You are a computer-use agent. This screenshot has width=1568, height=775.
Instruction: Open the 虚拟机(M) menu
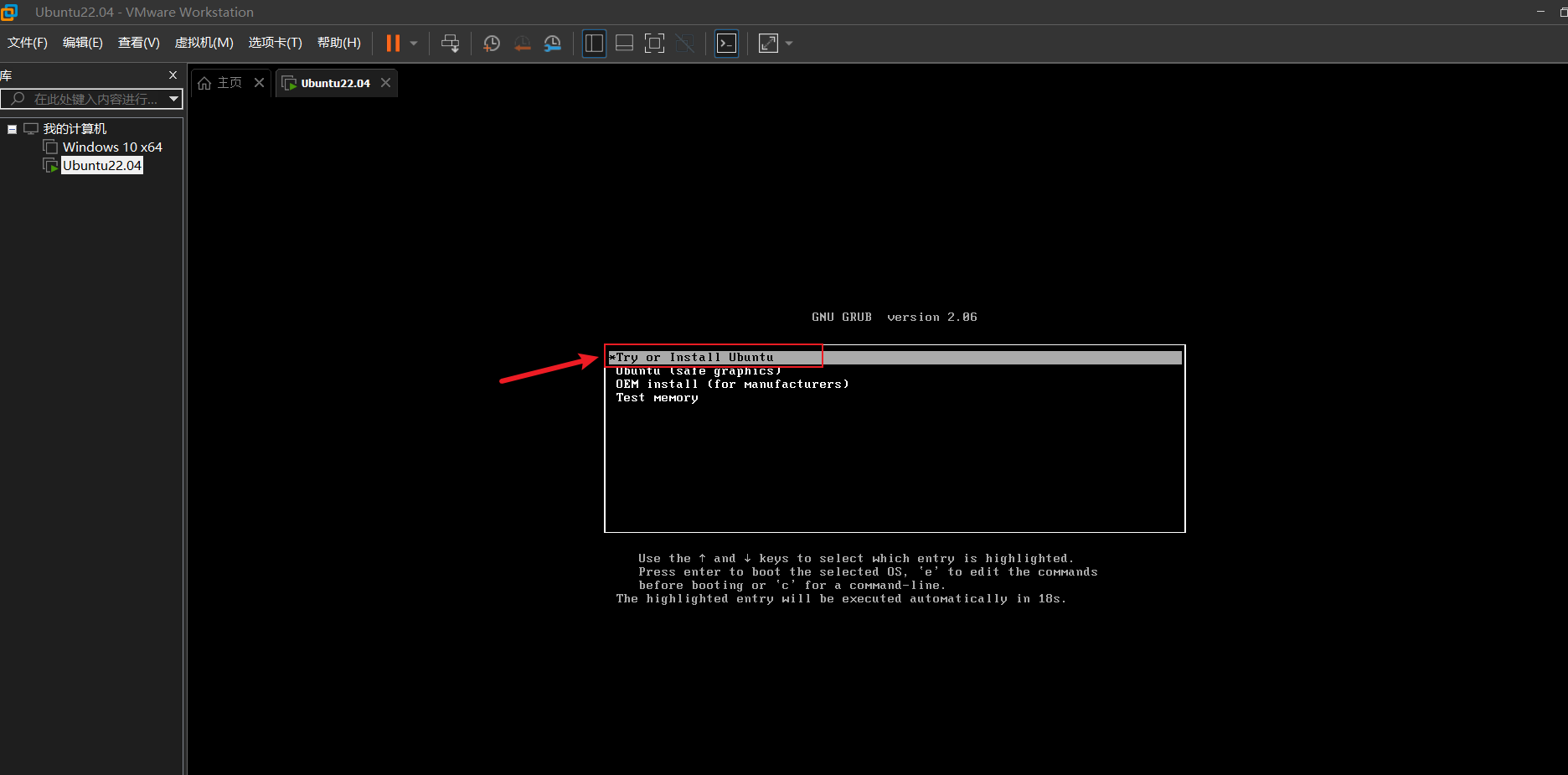[x=204, y=43]
